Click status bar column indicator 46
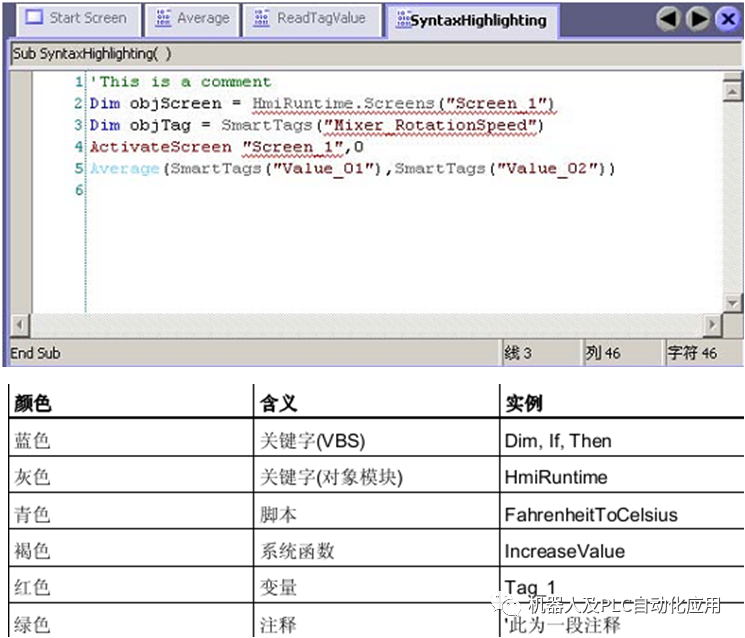This screenshot has width=745, height=638. click(602, 353)
